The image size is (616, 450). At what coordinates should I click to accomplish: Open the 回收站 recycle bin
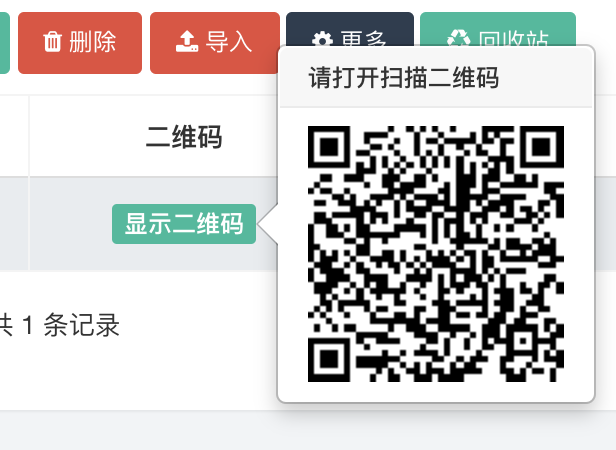click(498, 29)
